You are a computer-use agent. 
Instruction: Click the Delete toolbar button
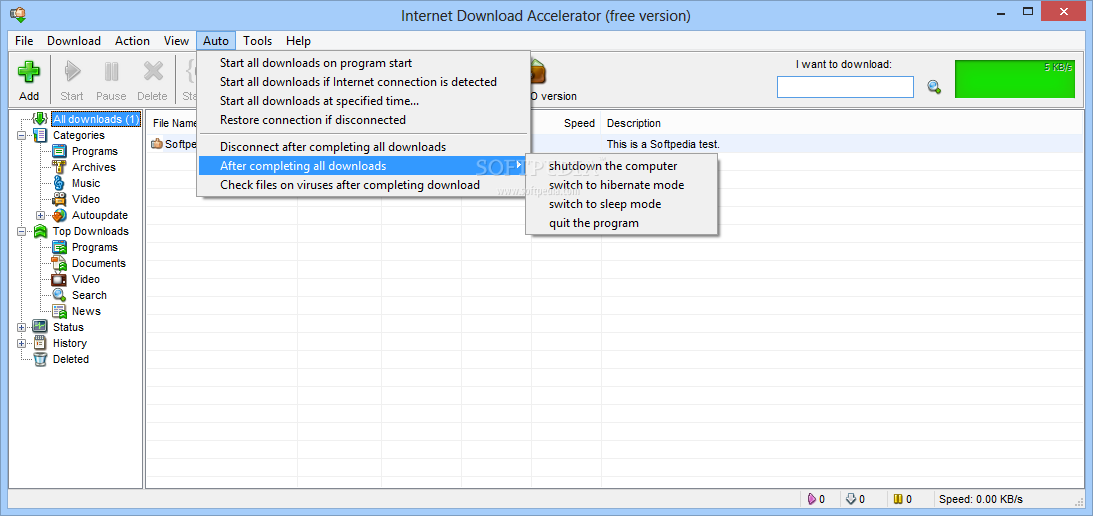[x=152, y=79]
